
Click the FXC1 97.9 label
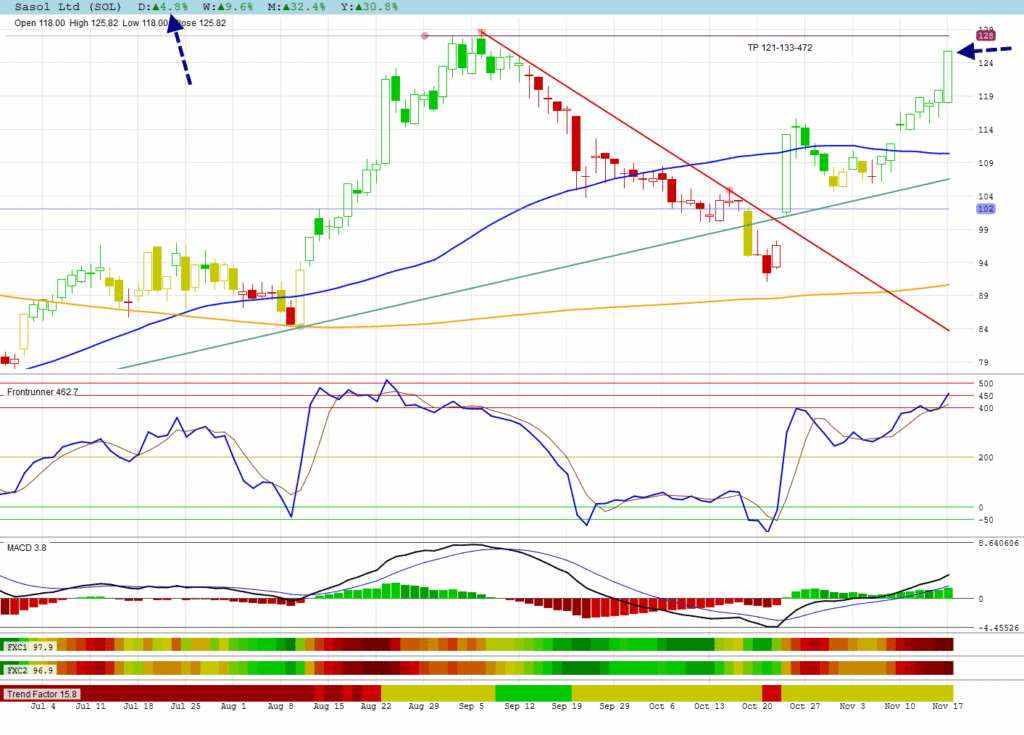[x=29, y=647]
